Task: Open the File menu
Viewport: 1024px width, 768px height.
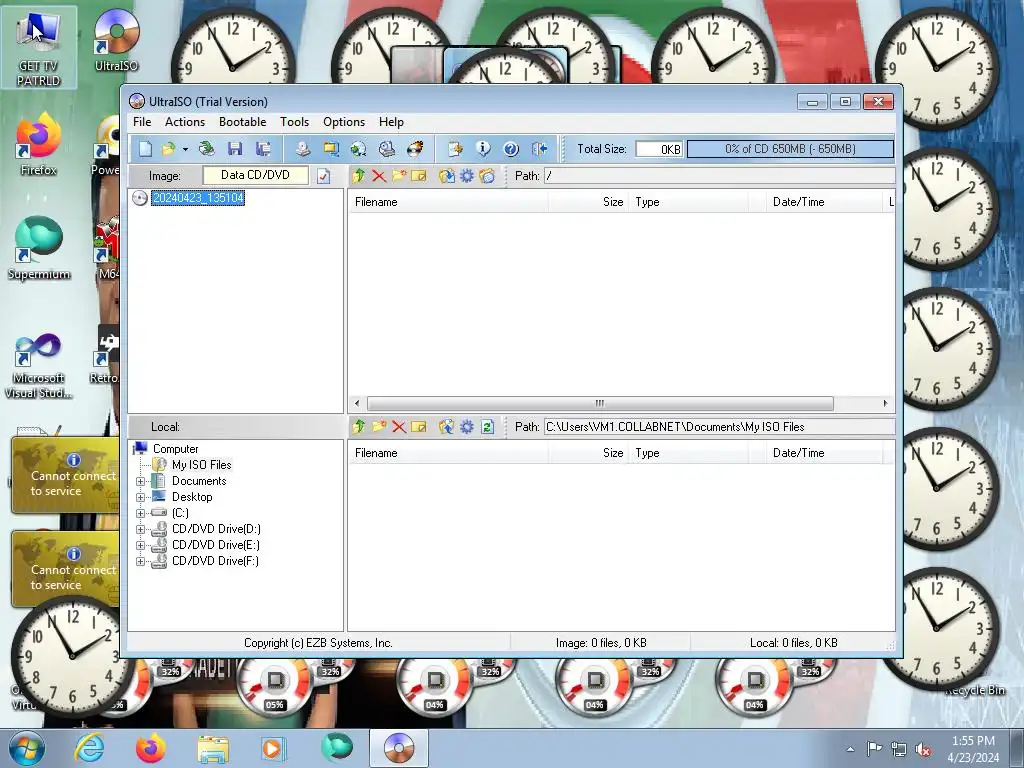Action: click(142, 122)
